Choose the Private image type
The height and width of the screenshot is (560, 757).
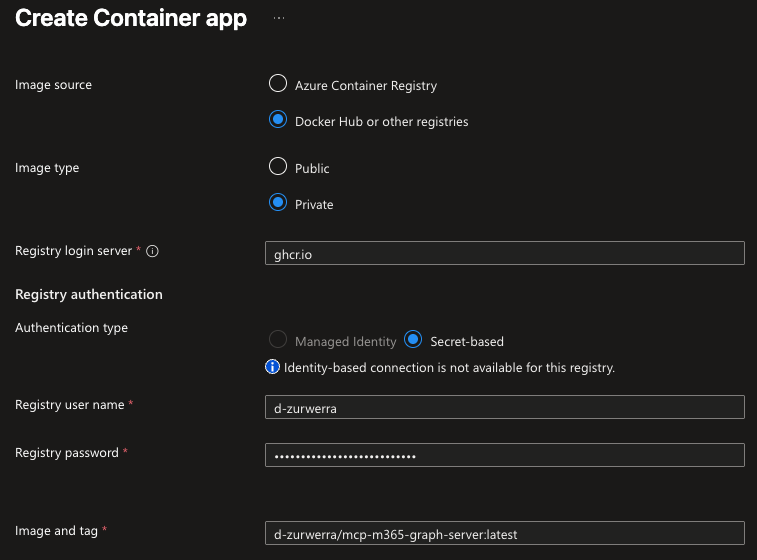(278, 202)
